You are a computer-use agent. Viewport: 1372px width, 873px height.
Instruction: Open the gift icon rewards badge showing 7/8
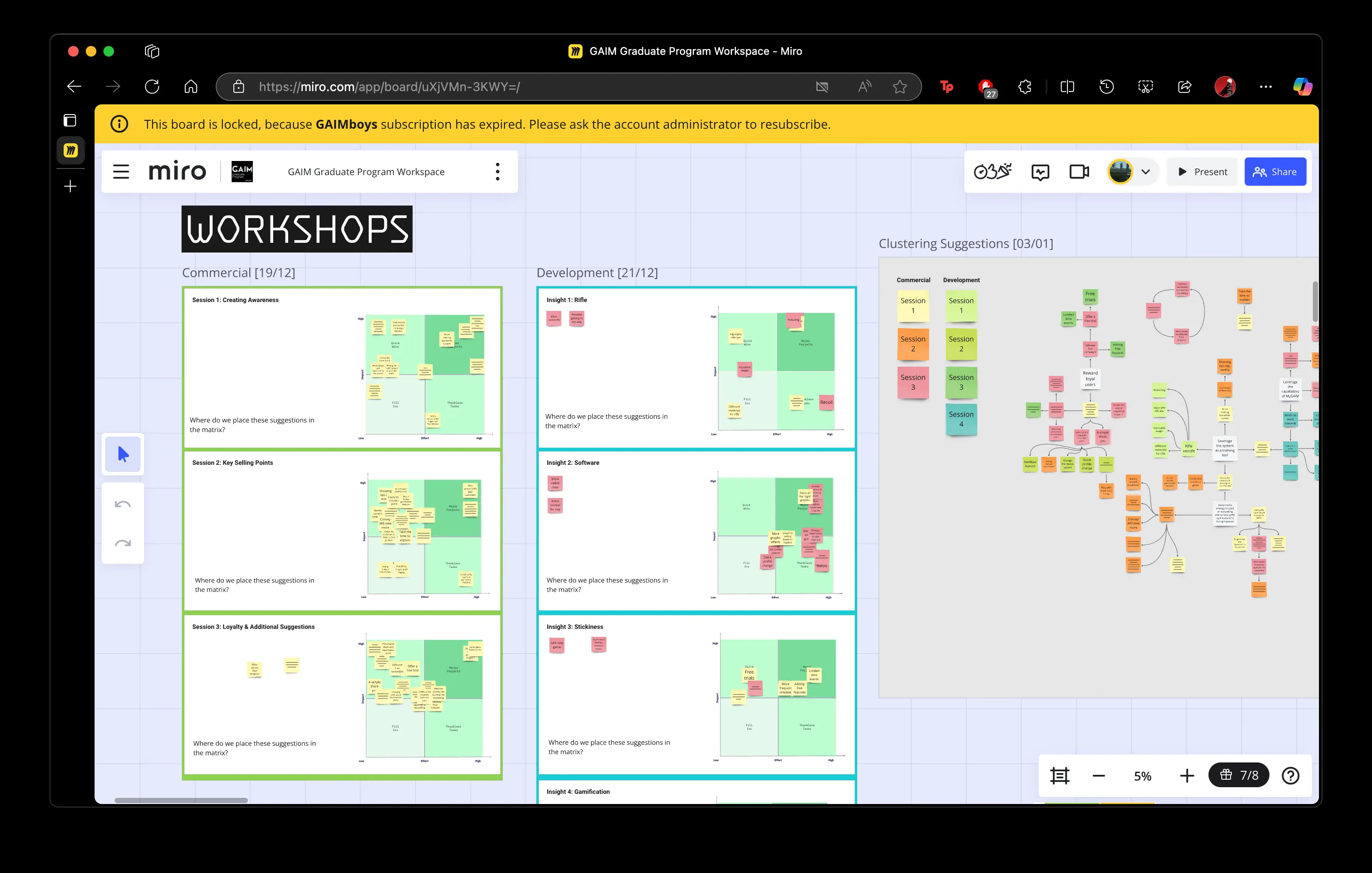point(1239,775)
